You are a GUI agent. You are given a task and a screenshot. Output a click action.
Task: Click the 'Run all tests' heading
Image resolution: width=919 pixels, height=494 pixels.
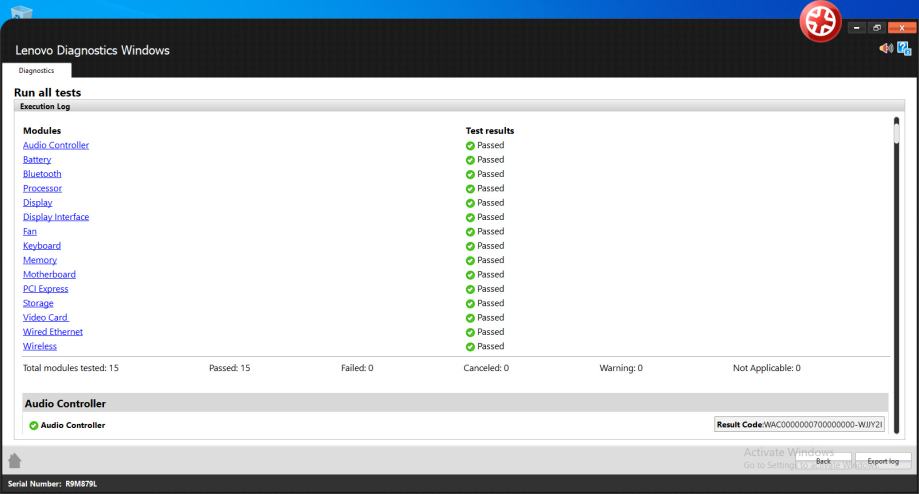point(47,93)
